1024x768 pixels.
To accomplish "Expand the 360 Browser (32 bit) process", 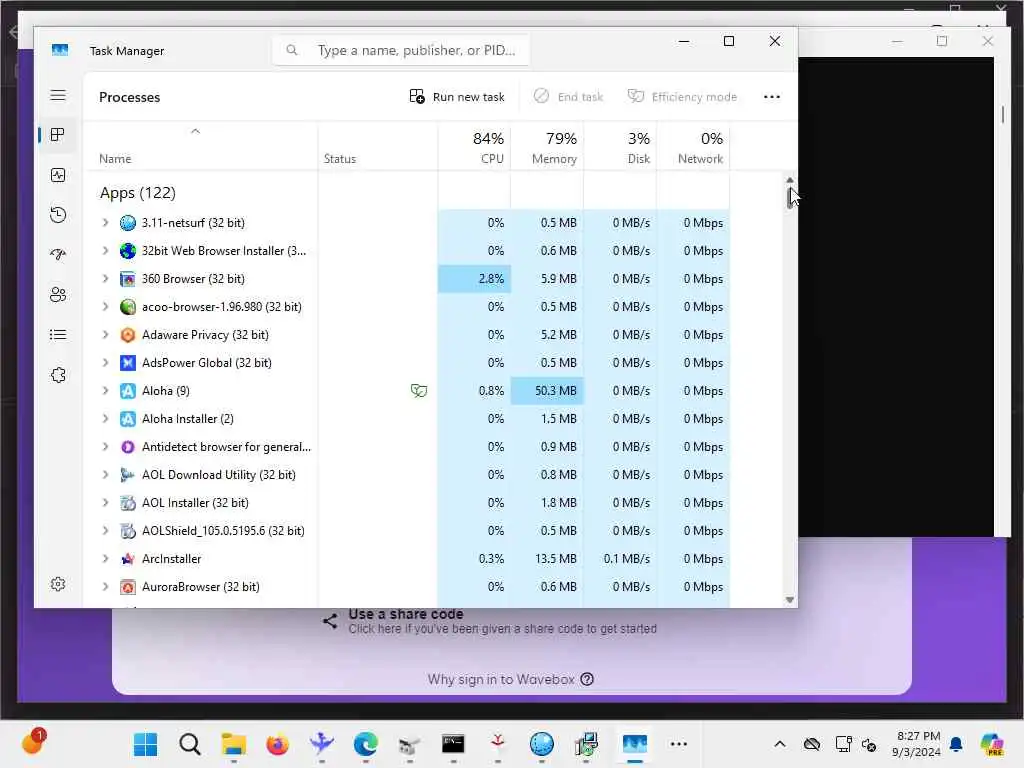I will click(105, 279).
